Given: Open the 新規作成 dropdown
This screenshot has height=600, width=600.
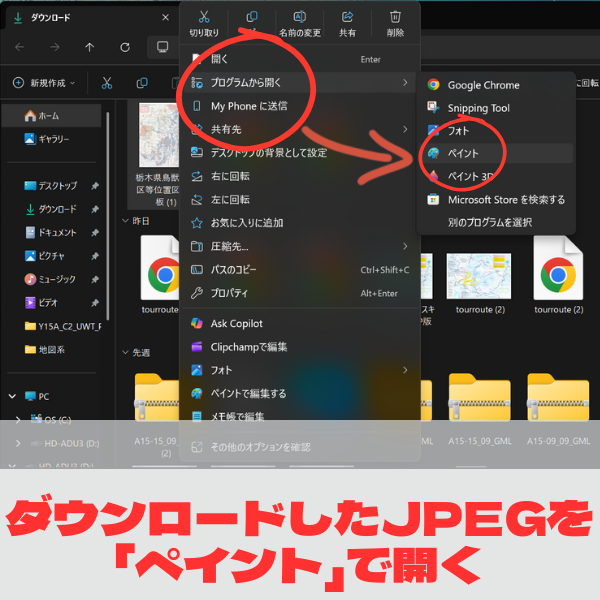Looking at the screenshot, I should tap(45, 83).
